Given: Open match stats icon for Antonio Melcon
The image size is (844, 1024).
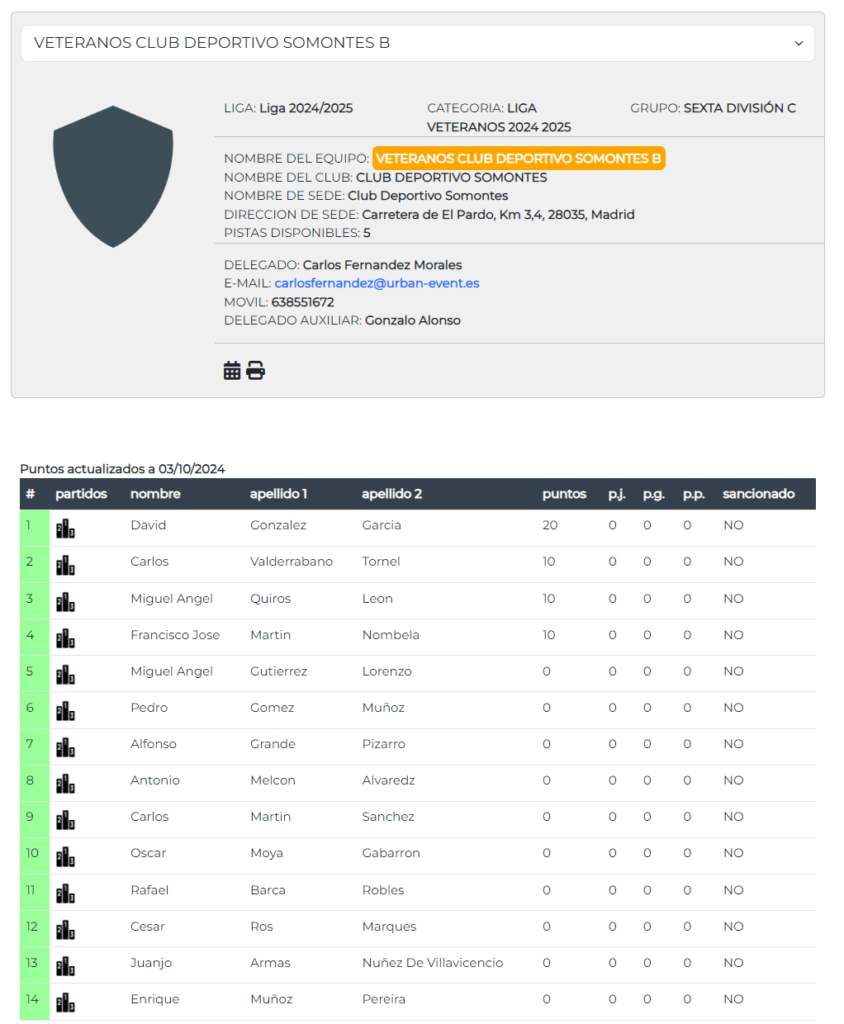Looking at the screenshot, I should tap(65, 784).
